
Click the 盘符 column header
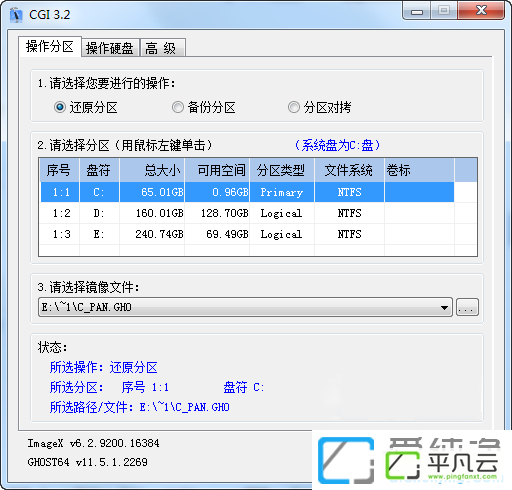(x=99, y=170)
